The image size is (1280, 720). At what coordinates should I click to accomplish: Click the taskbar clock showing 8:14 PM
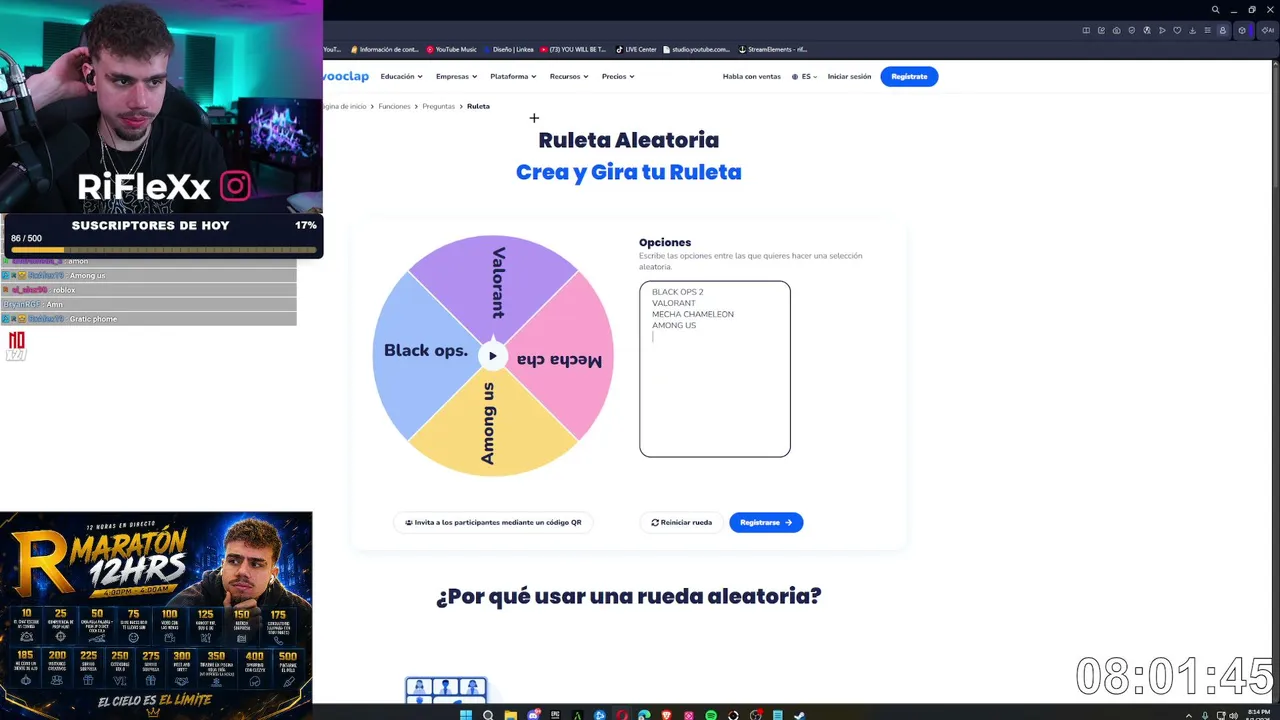click(1259, 712)
